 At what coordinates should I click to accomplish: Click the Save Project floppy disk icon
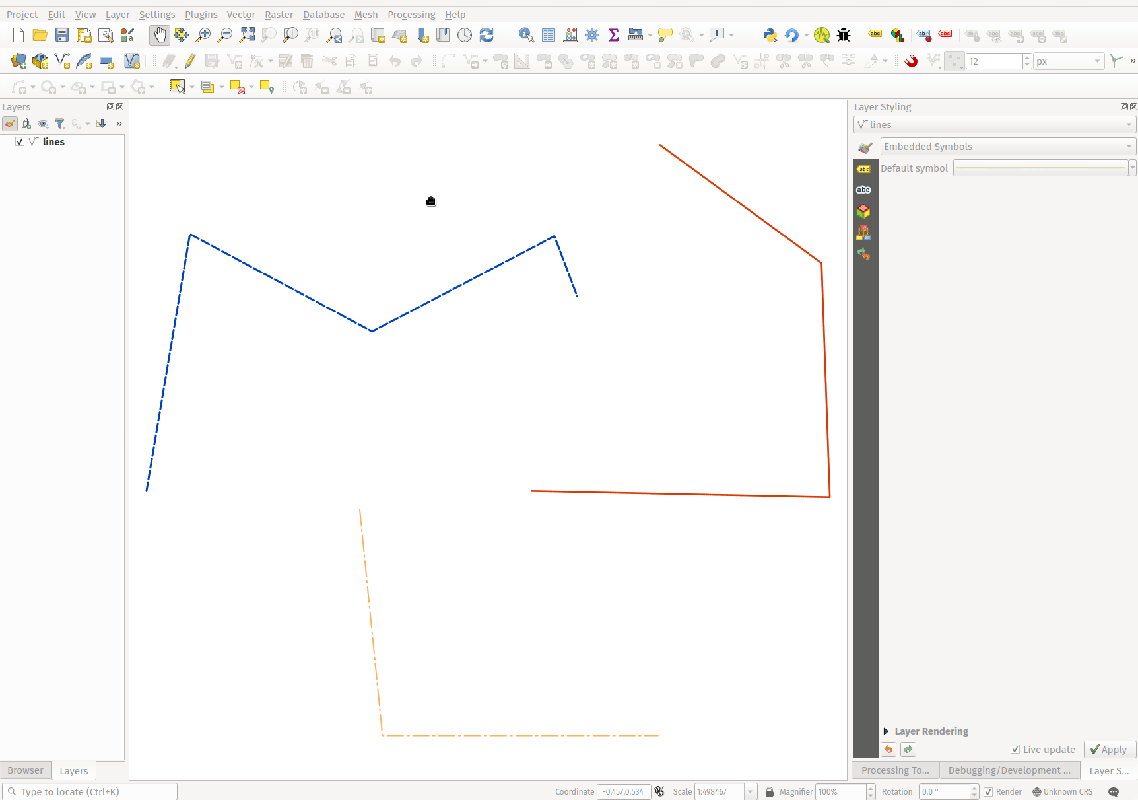point(62,35)
